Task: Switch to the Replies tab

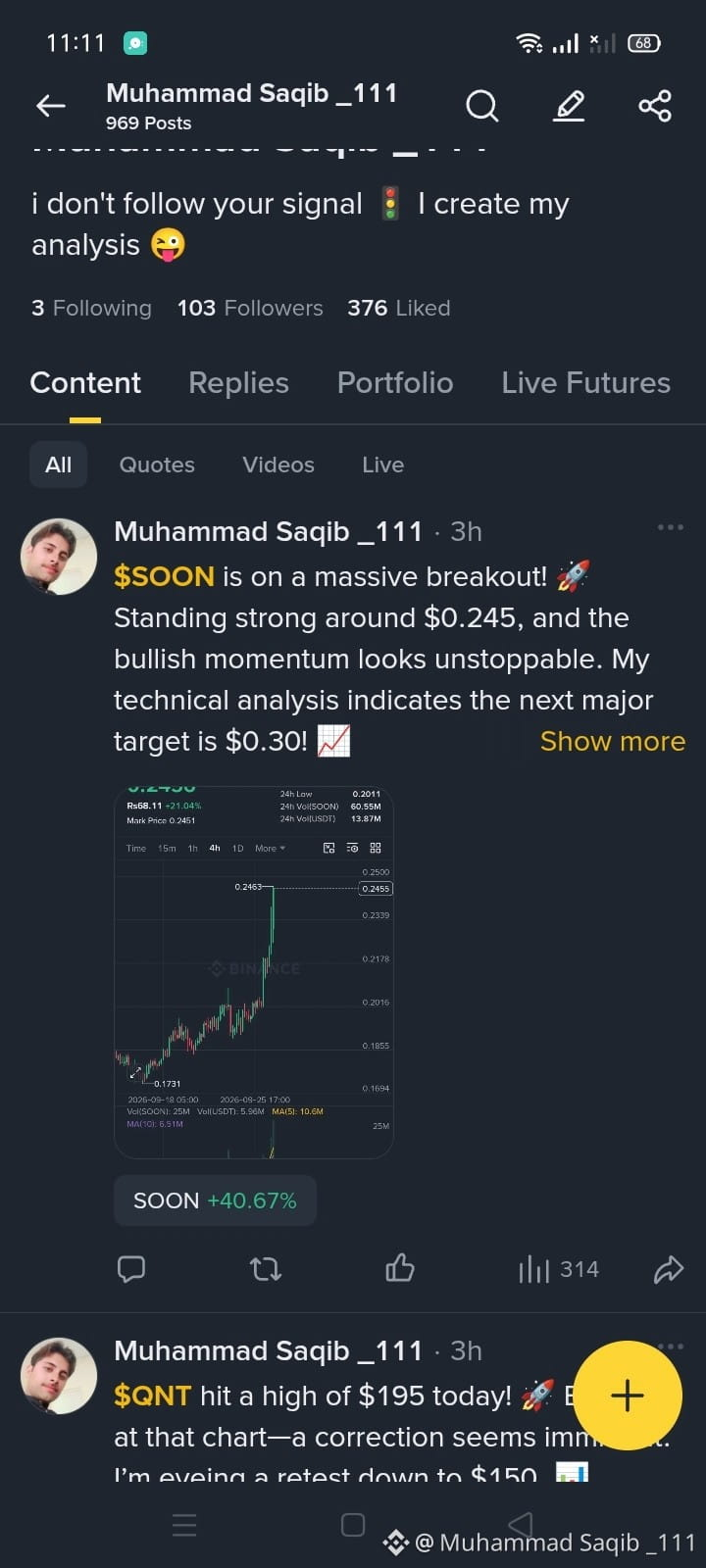Action: coord(238,382)
